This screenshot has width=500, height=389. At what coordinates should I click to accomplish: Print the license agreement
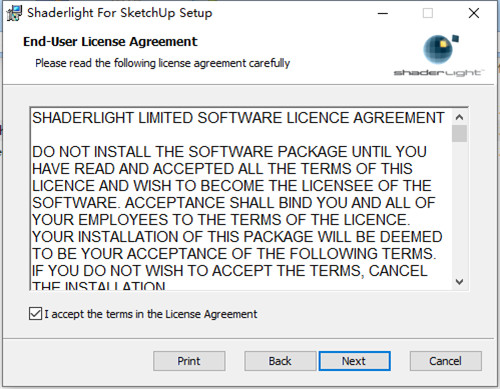click(x=189, y=361)
